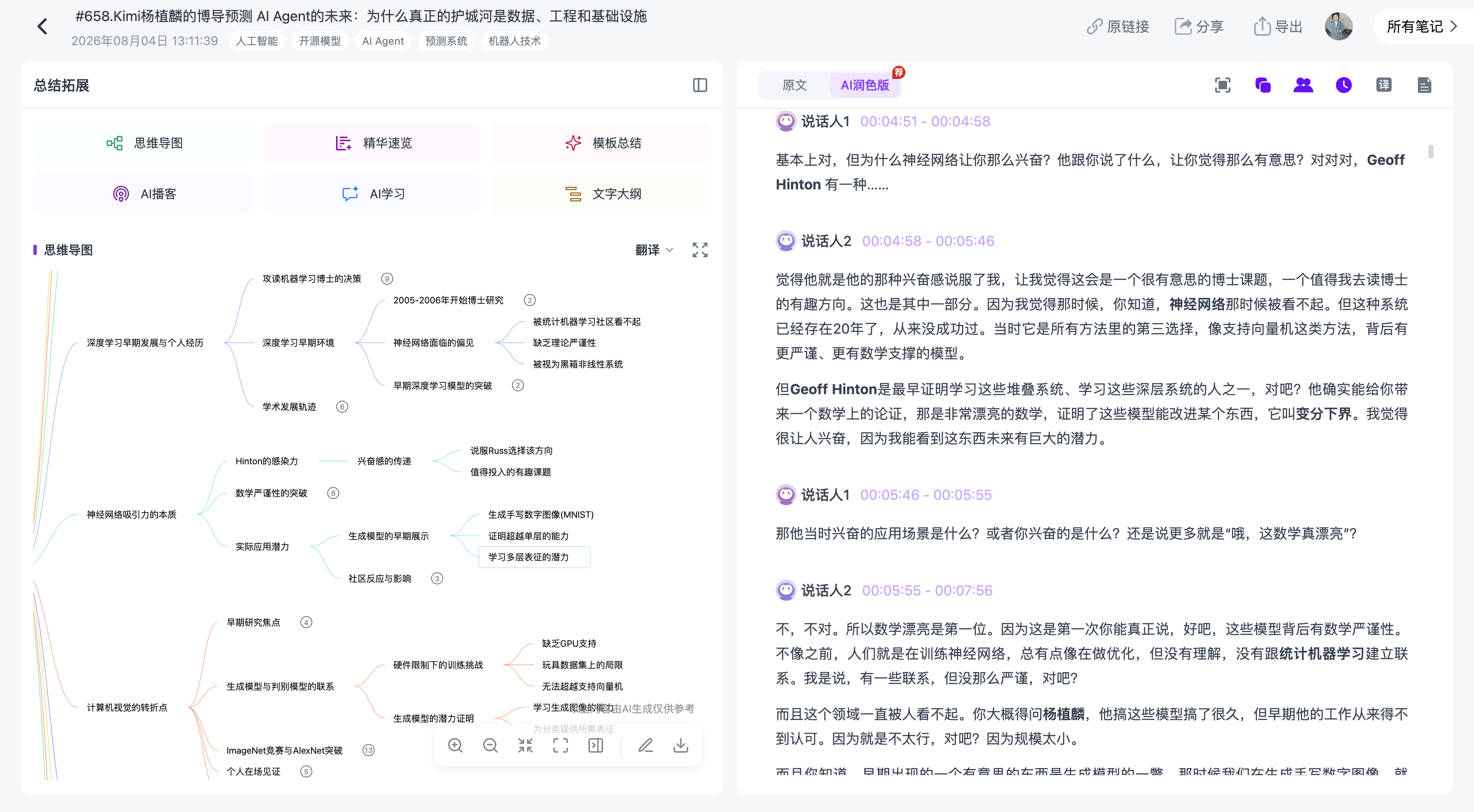Expand the 早期深度学习模型的突破 node

[x=518, y=385]
